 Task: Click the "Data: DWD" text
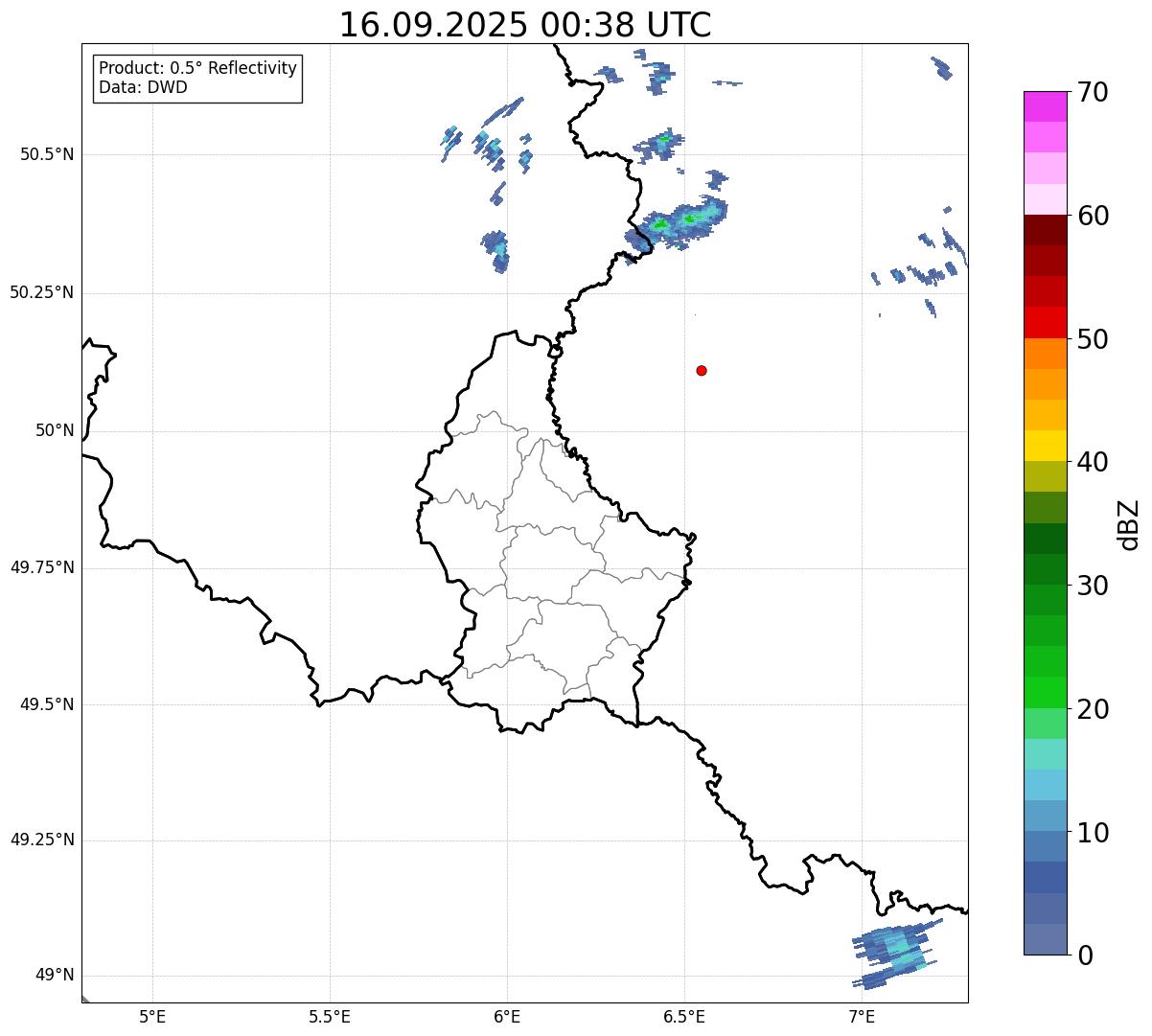[143, 88]
